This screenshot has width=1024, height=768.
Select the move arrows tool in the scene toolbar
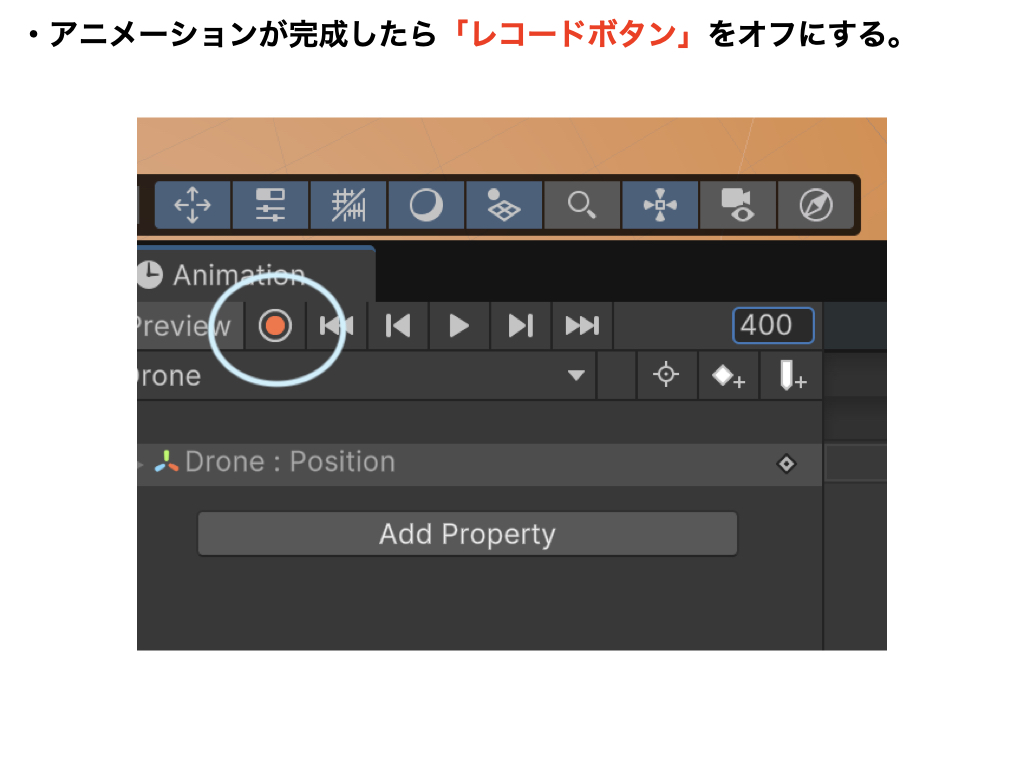coord(192,205)
